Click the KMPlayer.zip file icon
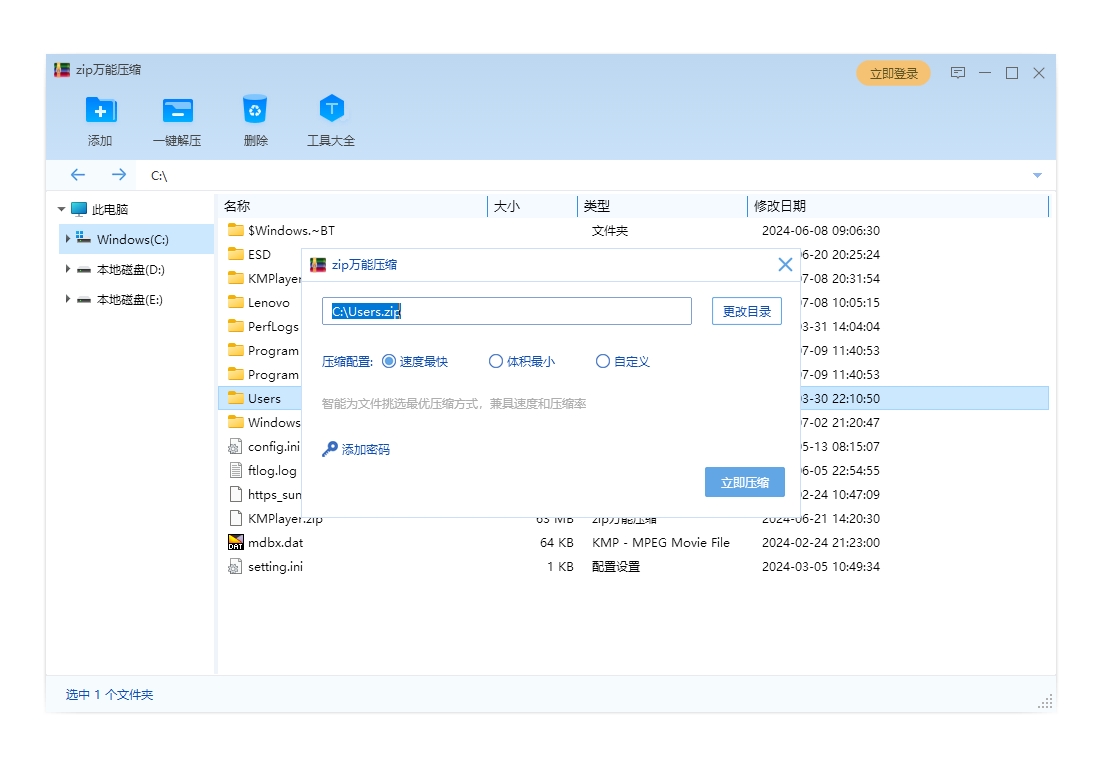The image size is (1120, 760). [236, 519]
